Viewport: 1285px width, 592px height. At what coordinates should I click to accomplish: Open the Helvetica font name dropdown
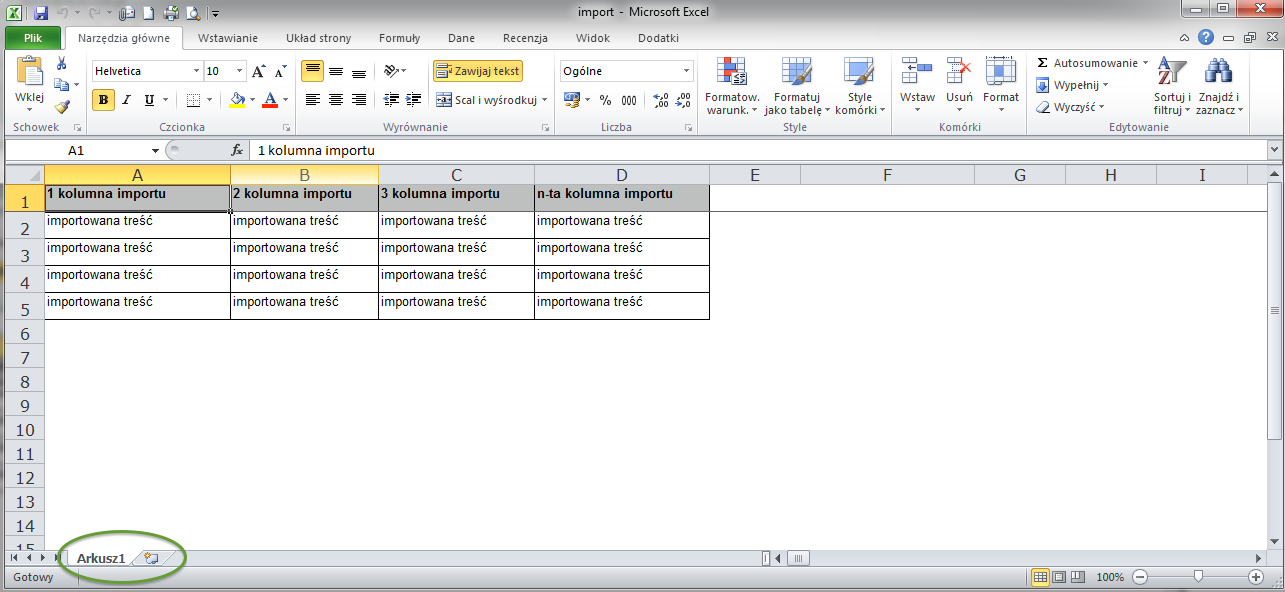(196, 71)
